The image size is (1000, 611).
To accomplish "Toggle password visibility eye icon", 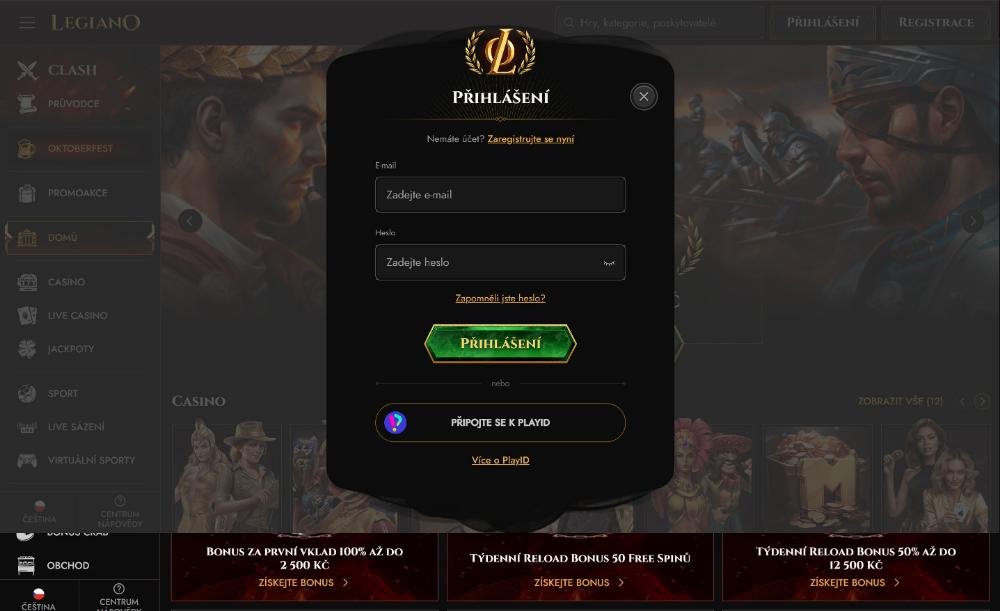I will [609, 263].
